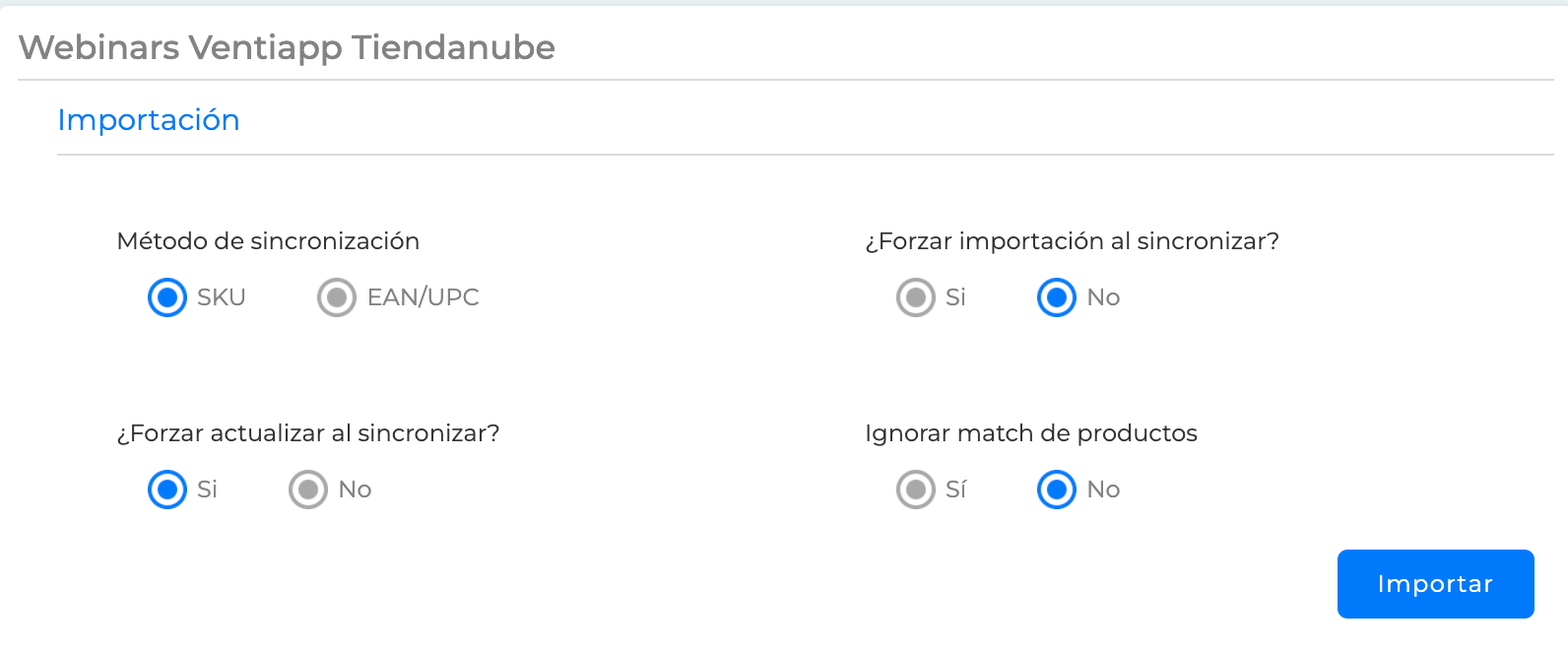This screenshot has height=654, width=1568.
Task: Select Sí for Ignorar match de productos
Action: click(916, 490)
